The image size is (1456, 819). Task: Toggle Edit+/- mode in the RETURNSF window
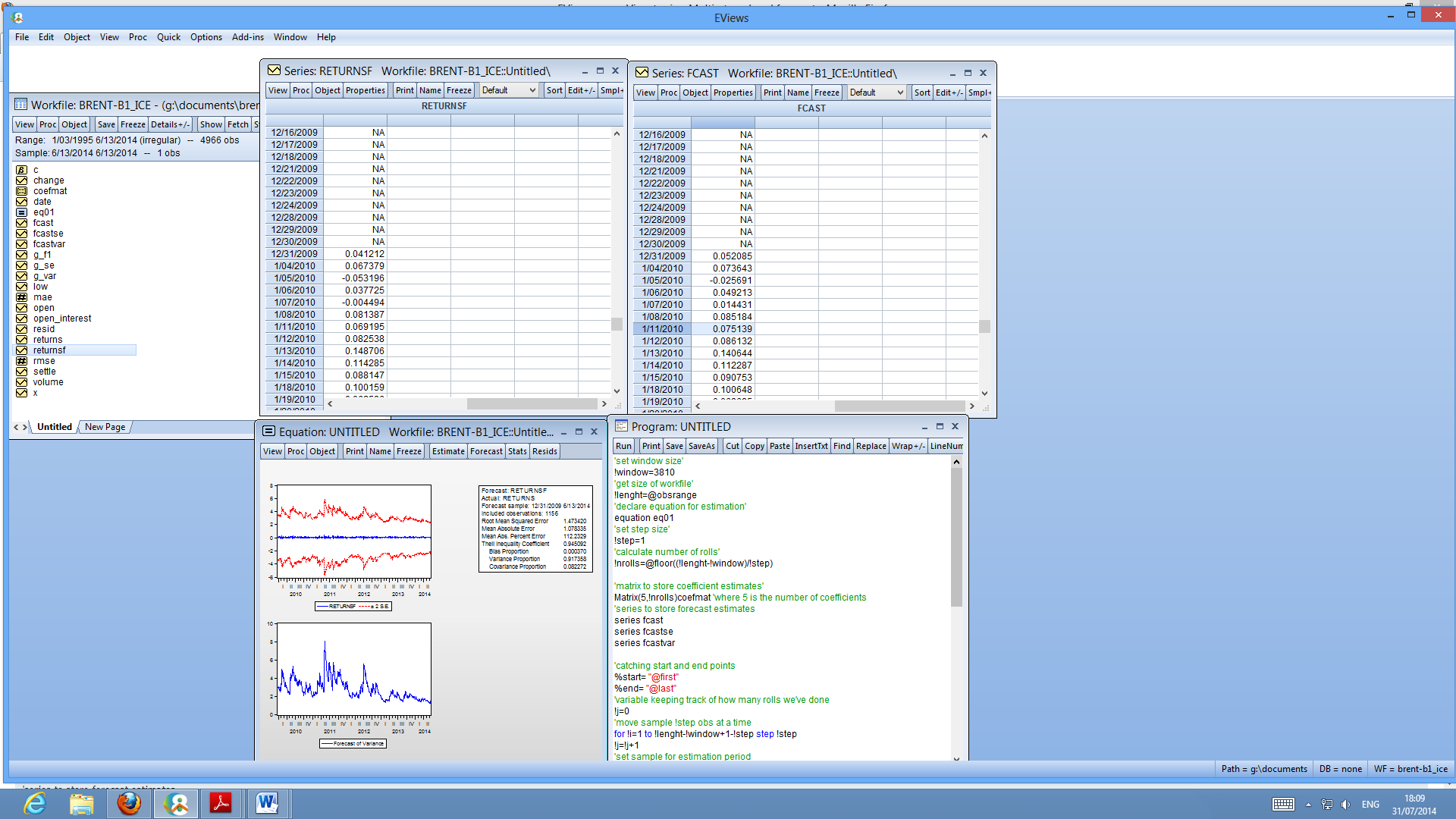[x=581, y=89]
